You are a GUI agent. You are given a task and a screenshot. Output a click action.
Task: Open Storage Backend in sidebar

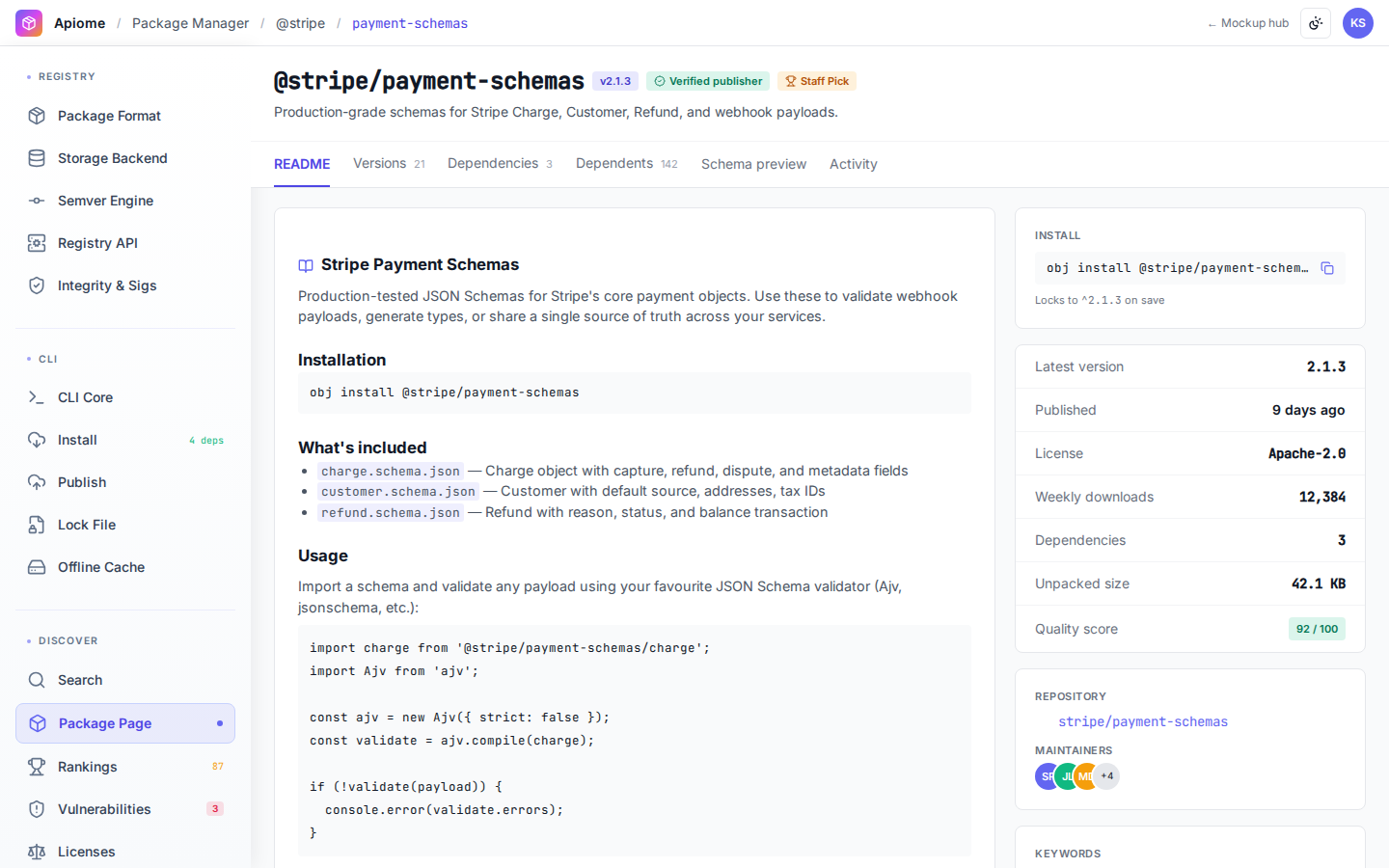pos(125,158)
